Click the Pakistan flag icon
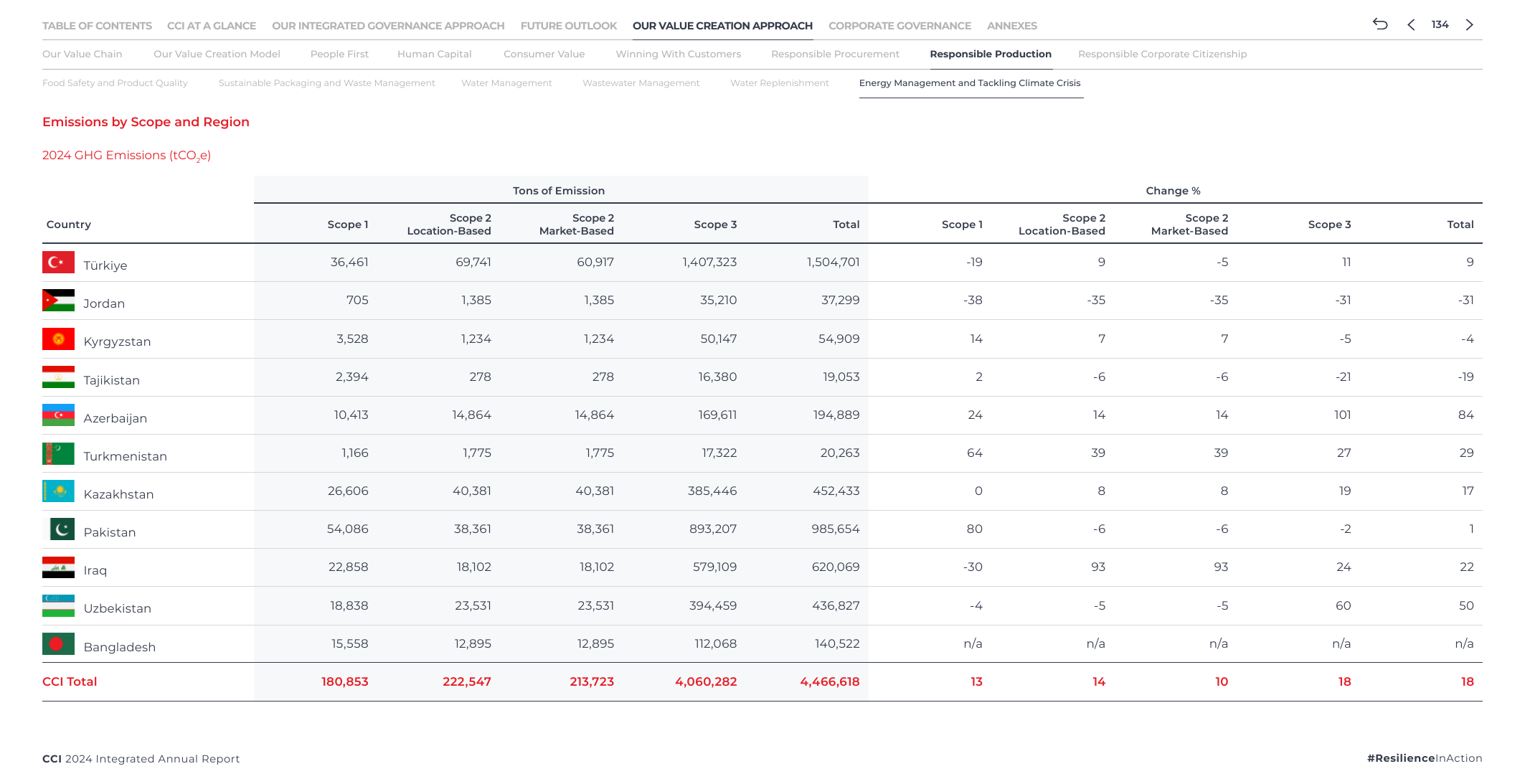The image size is (1525, 784). [58, 529]
